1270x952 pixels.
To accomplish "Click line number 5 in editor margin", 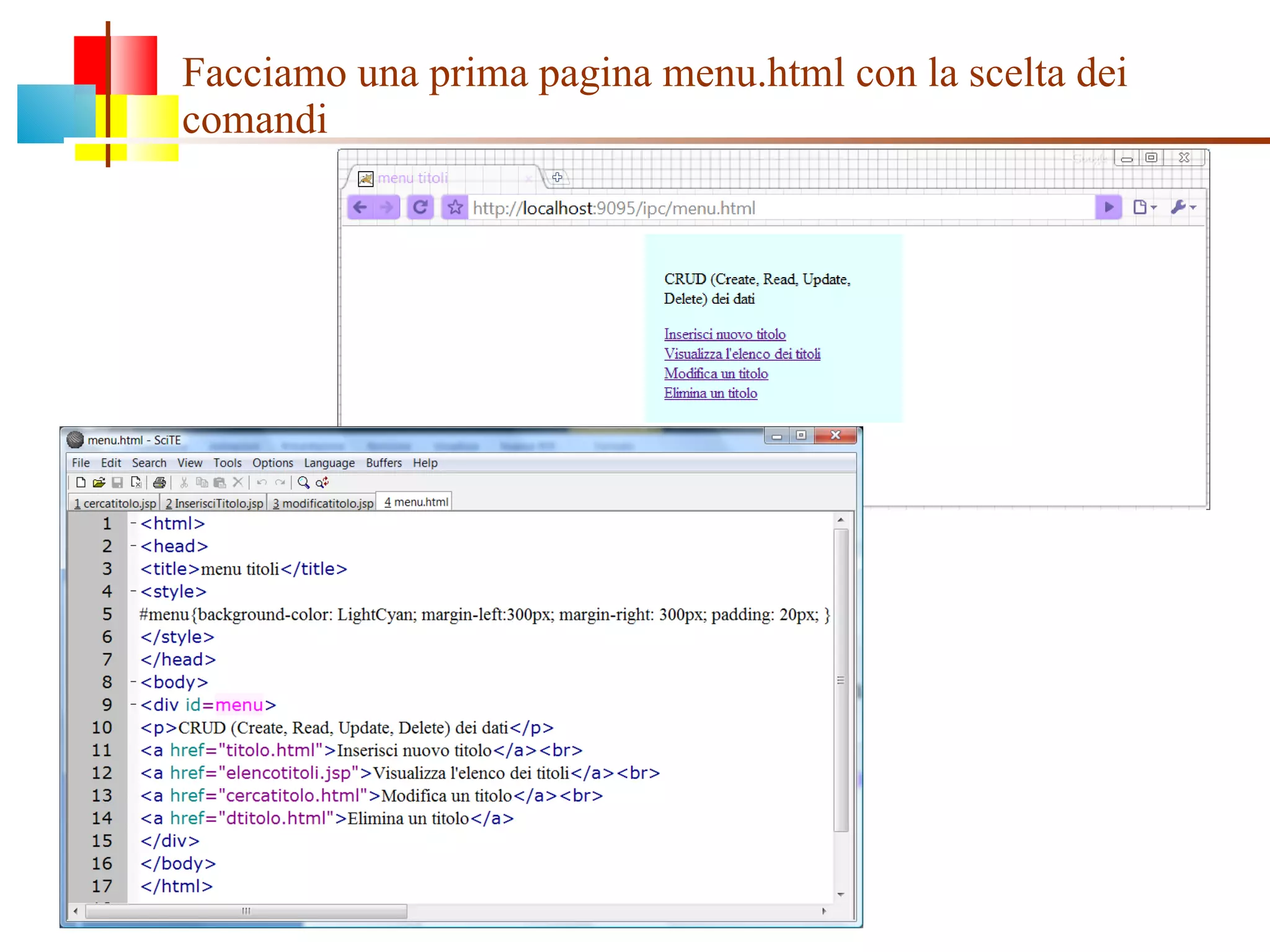I will (107, 614).
